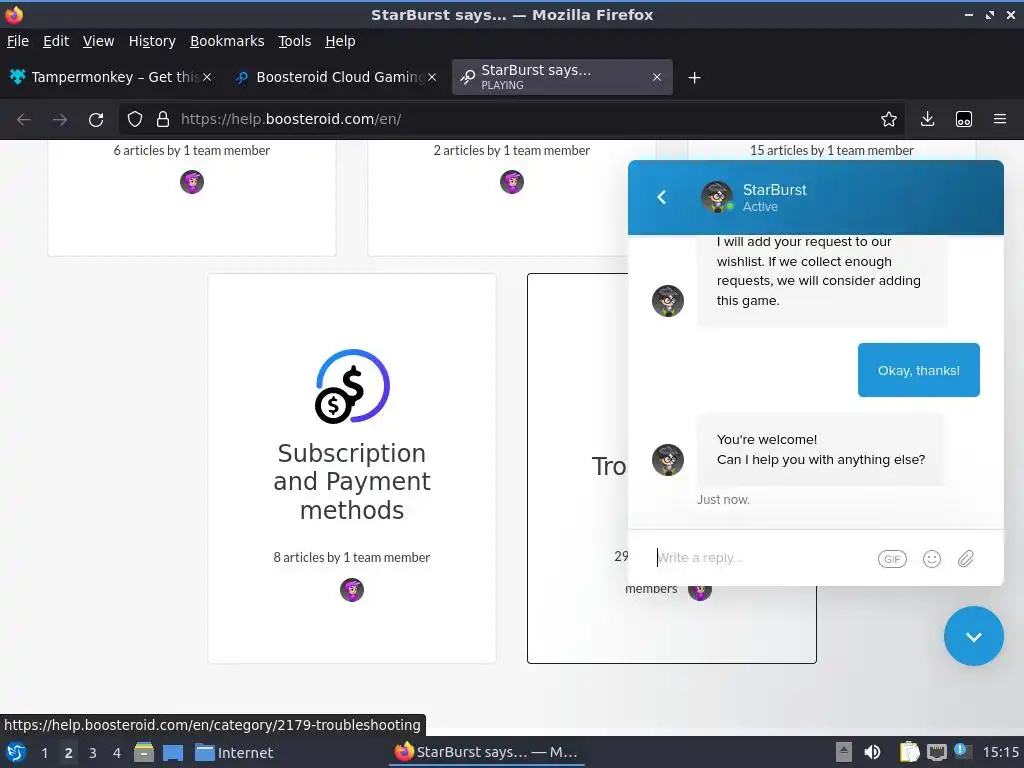Switch to workspace 1

click(44, 752)
